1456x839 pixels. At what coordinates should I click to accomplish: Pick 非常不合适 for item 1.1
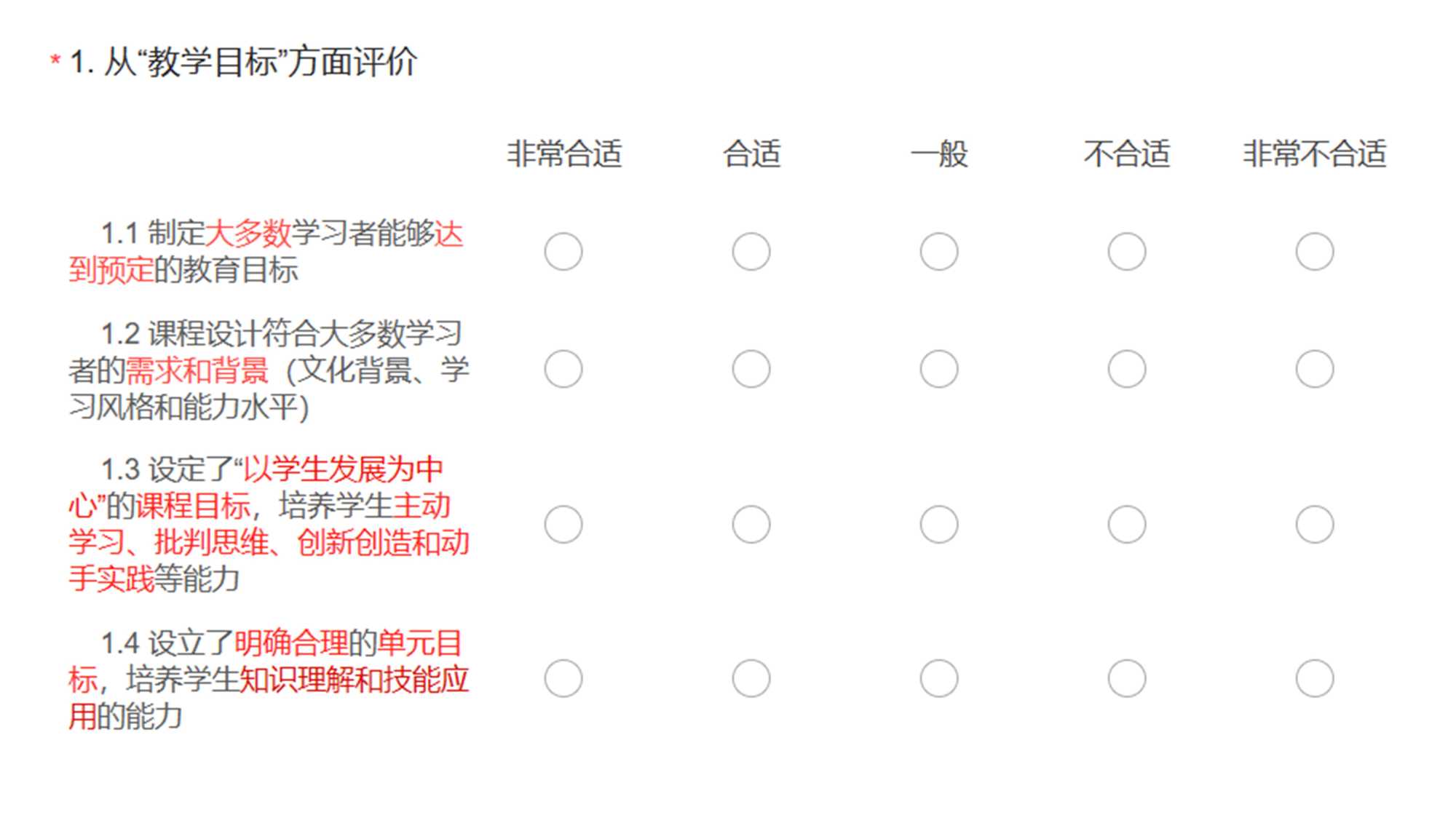tap(1315, 252)
